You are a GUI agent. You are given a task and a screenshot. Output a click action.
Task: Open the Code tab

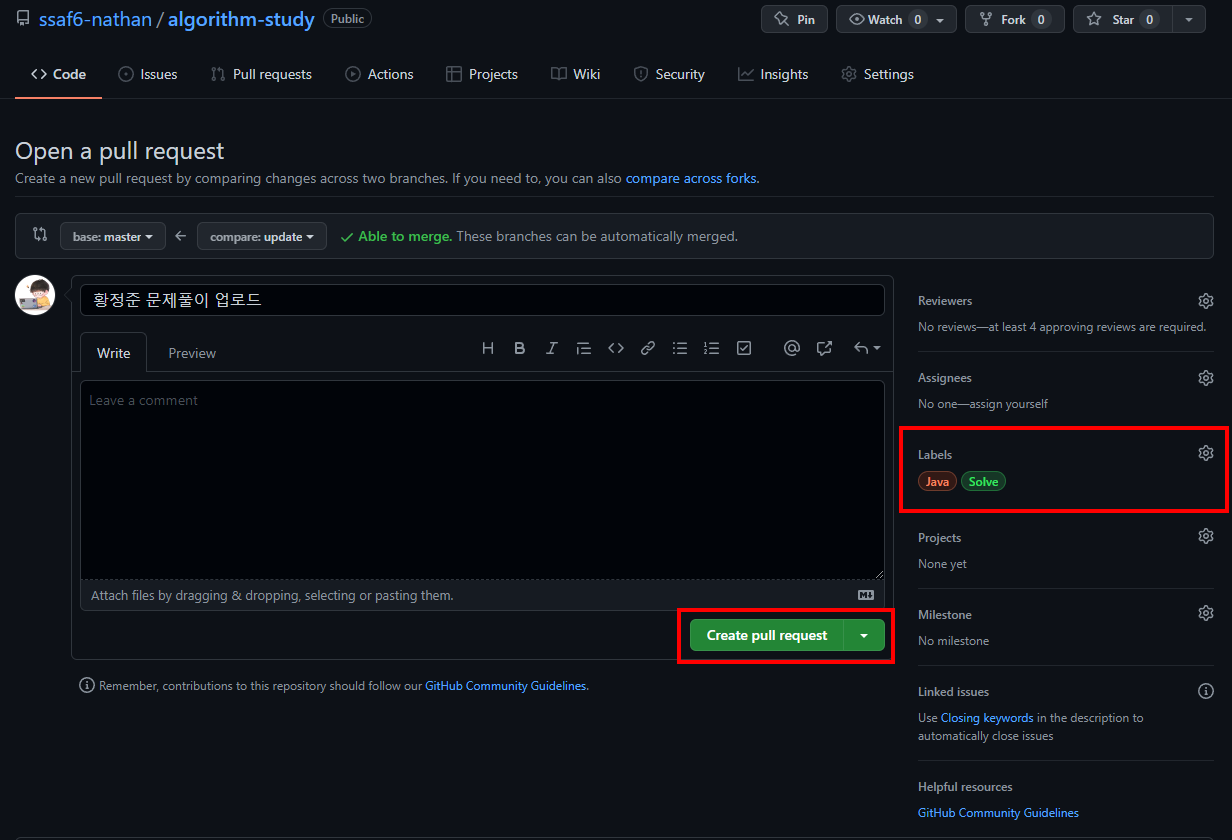58,74
